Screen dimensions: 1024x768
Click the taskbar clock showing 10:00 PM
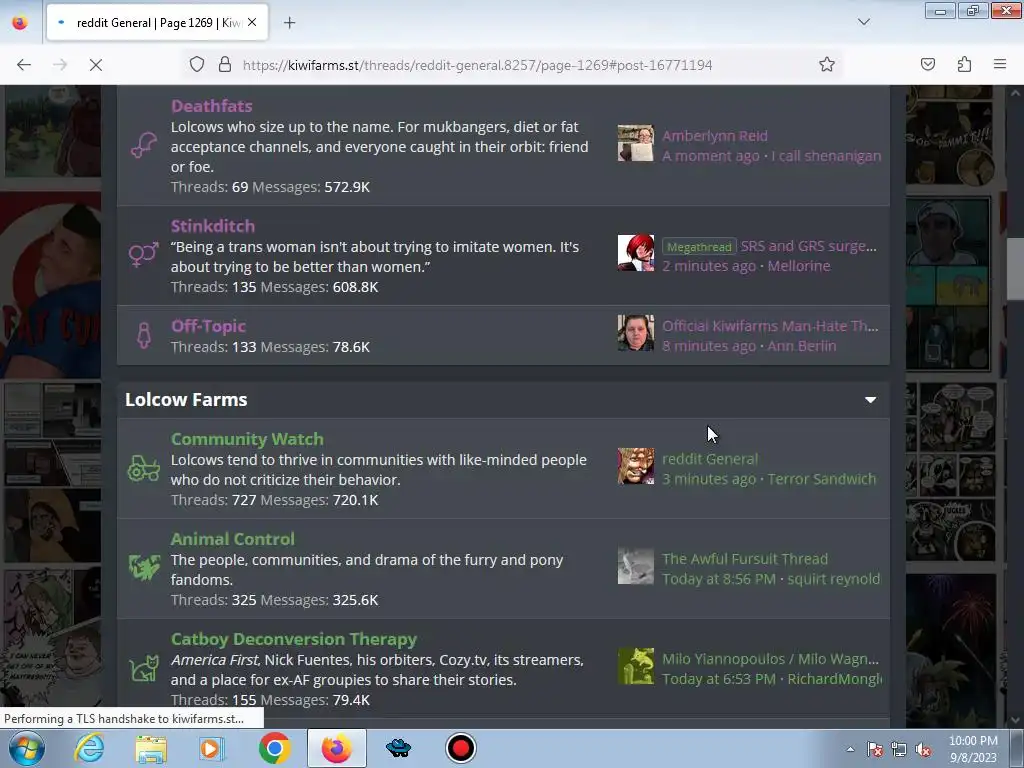[x=973, y=749]
